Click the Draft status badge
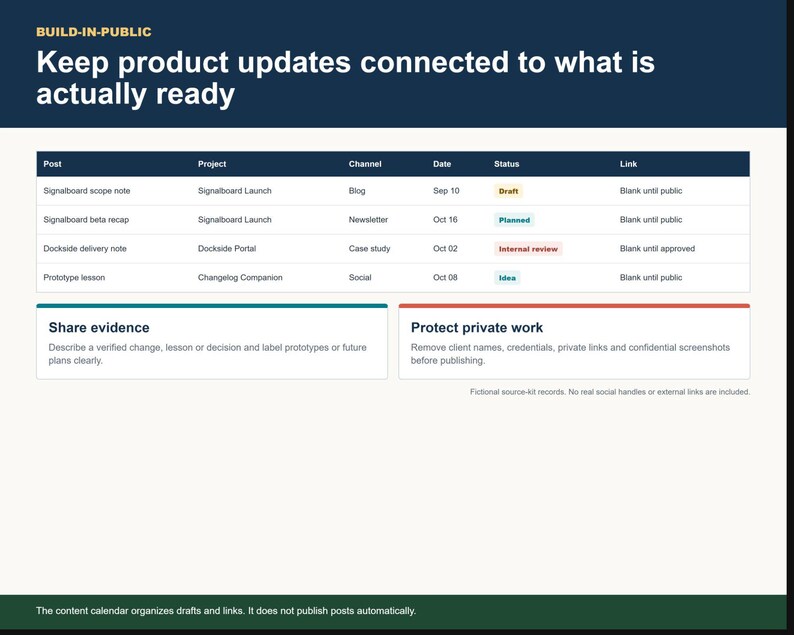Screen dimensions: 794x635 508,191
